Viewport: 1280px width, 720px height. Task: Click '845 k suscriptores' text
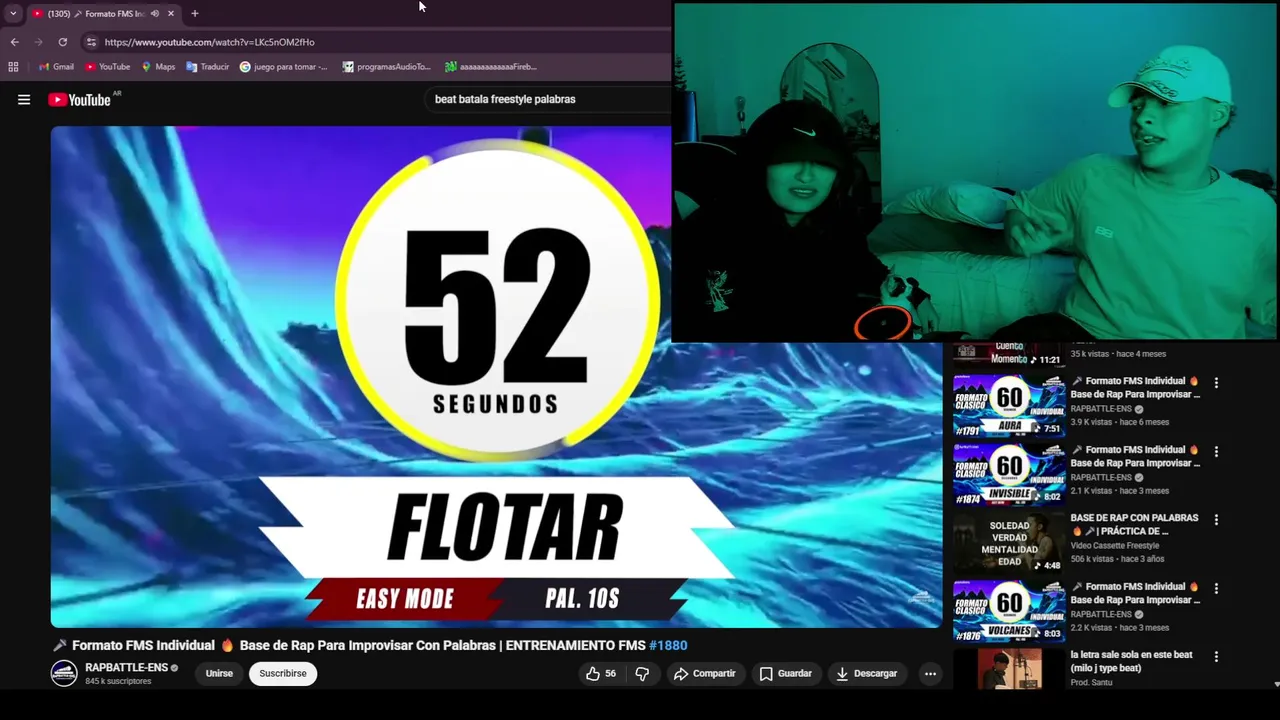(118, 682)
